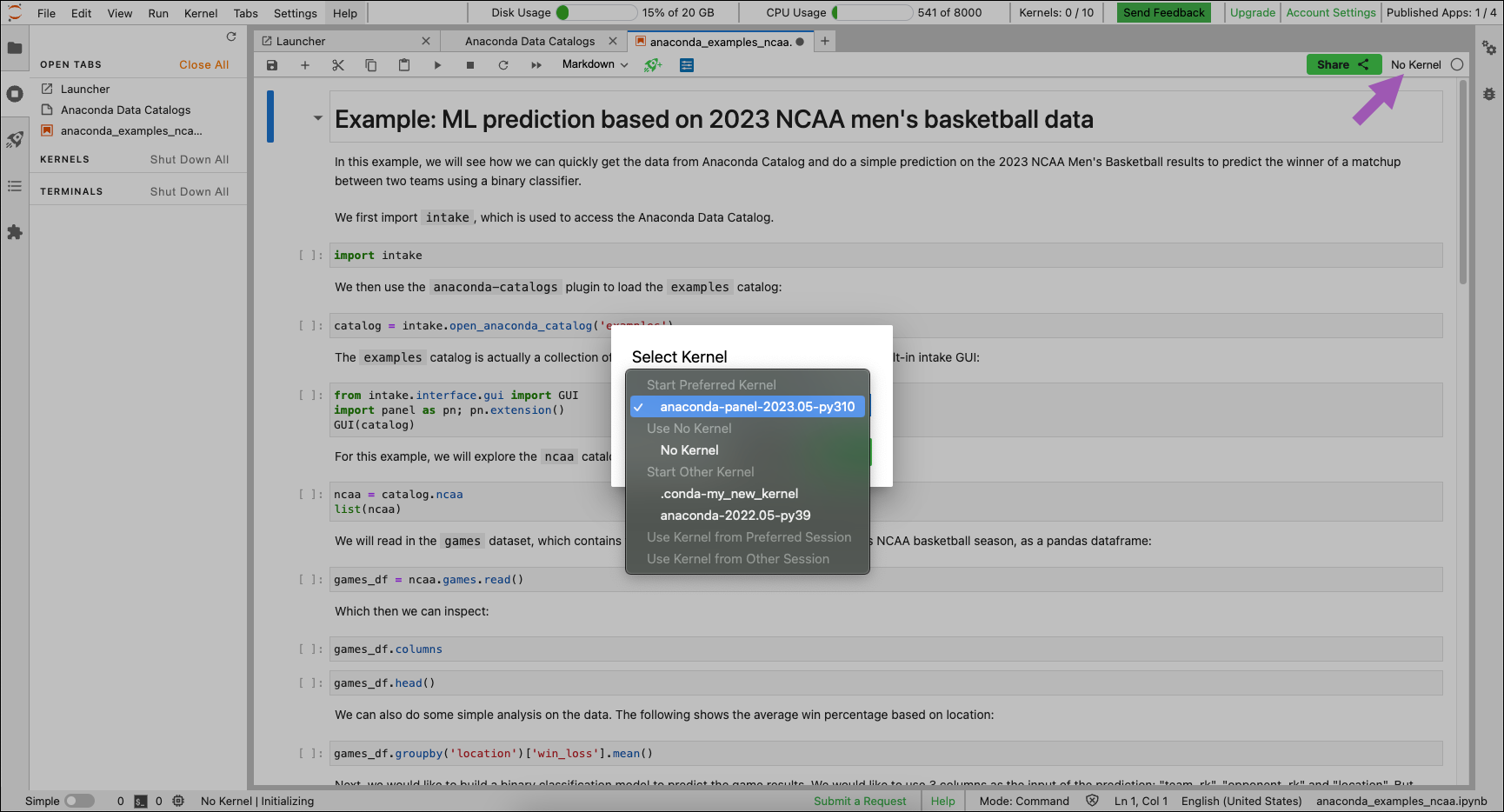This screenshot has height=812, width=1504.
Task: Click the No Kernel label top right
Action: (x=1416, y=64)
